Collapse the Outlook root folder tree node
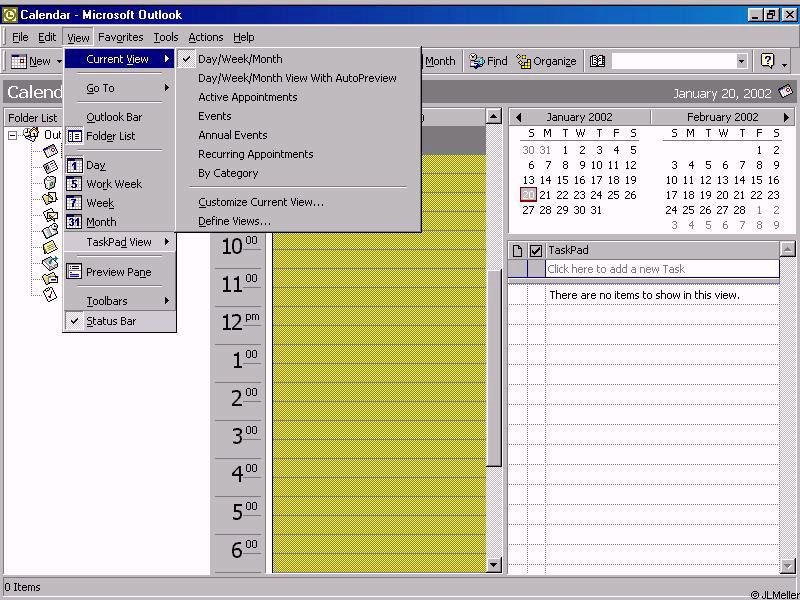Viewport: 800px width, 600px height. click(x=13, y=135)
